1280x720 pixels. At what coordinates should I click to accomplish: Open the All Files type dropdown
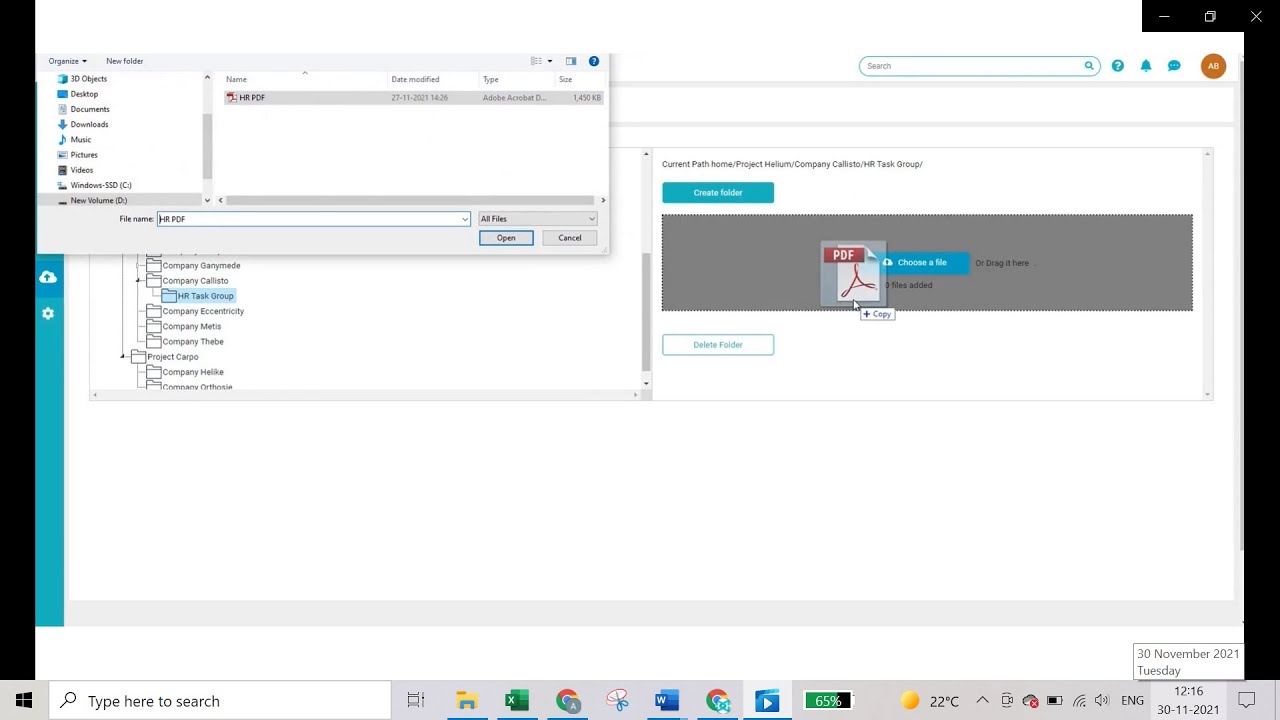click(537, 219)
